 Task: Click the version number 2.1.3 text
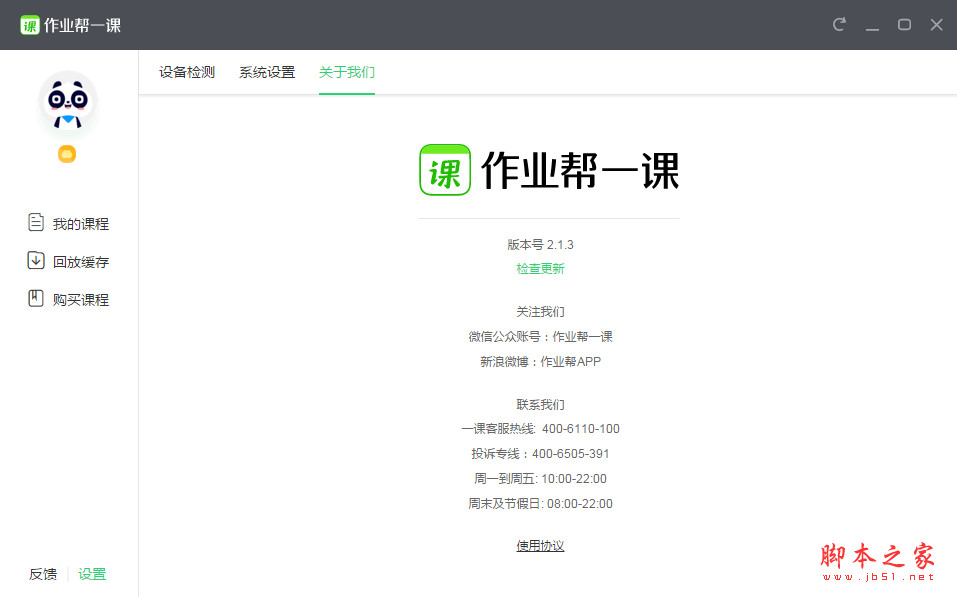pos(540,244)
